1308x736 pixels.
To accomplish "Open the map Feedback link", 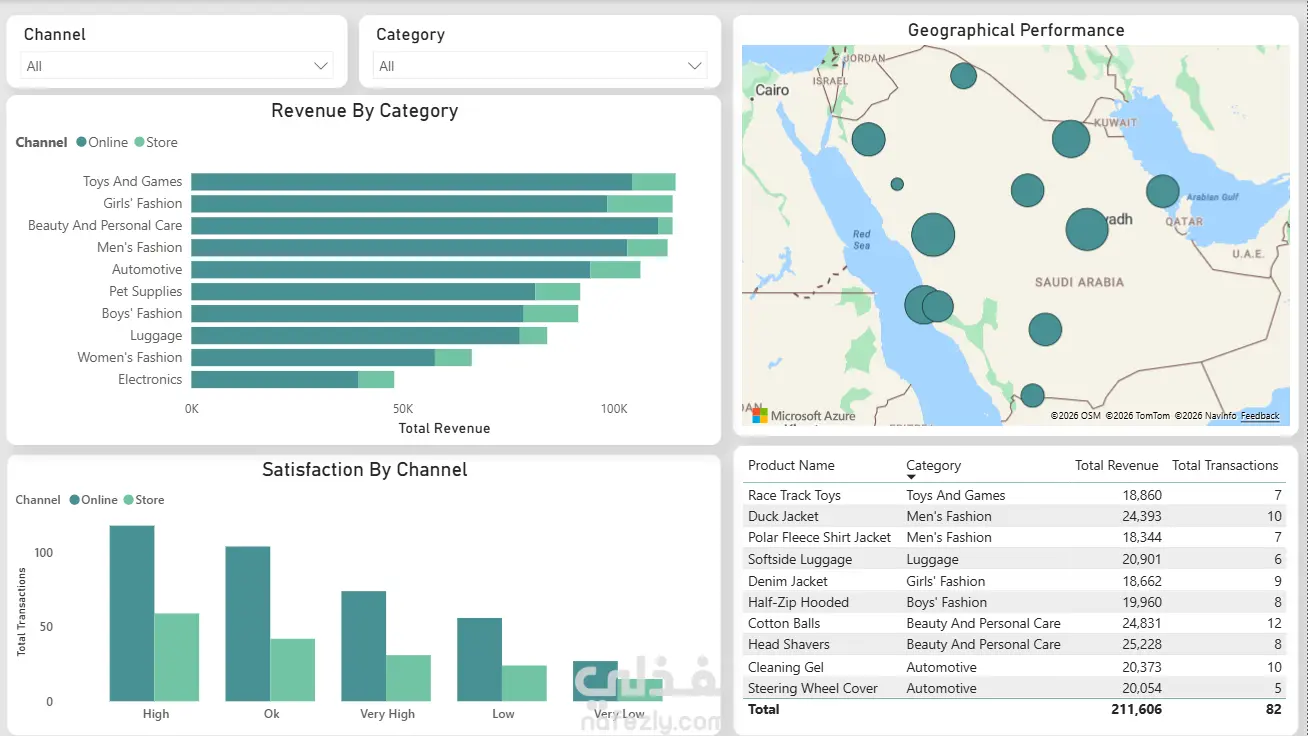I will click(x=1260, y=416).
